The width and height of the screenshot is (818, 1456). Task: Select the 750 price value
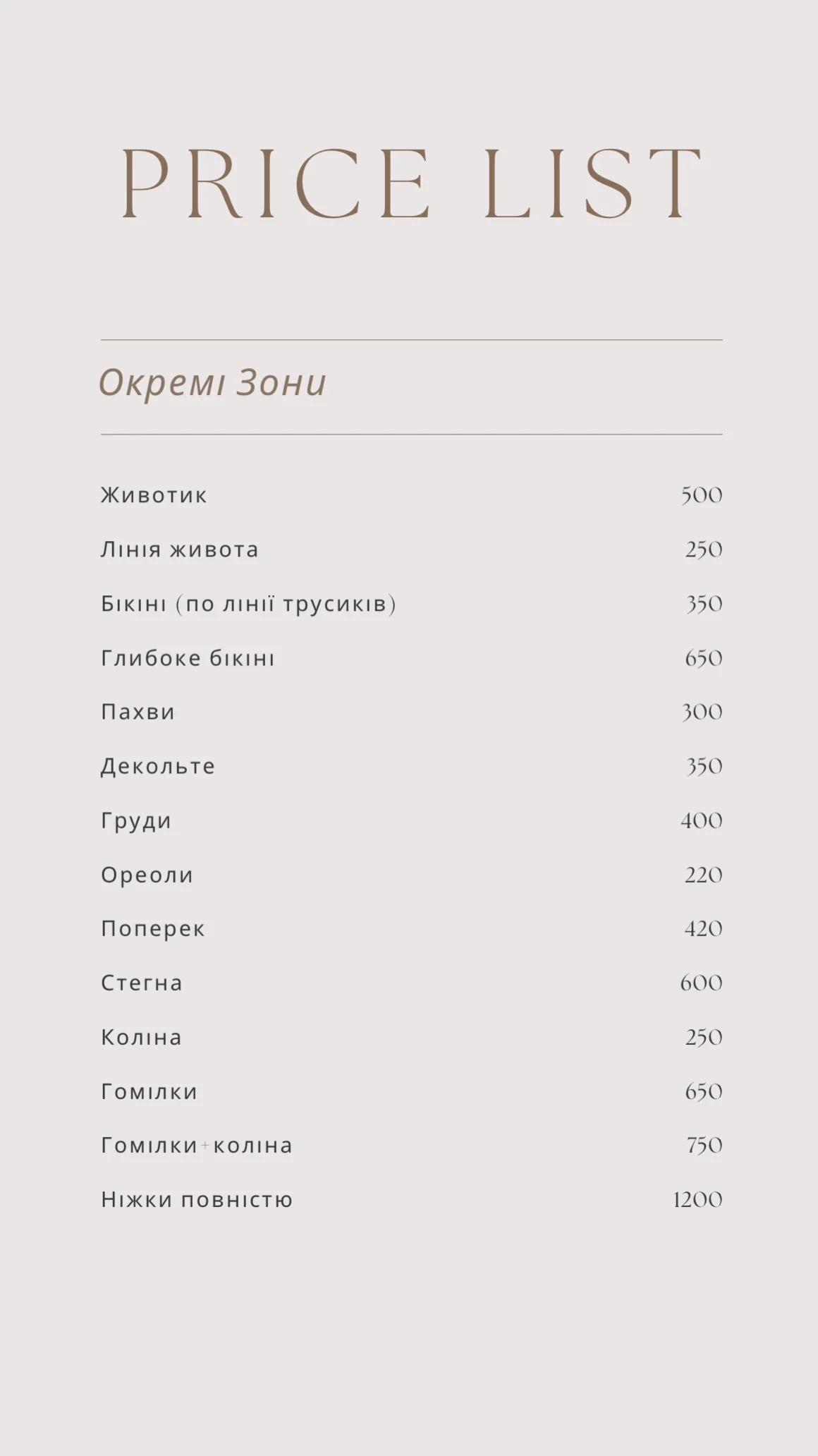pyautogui.click(x=704, y=1146)
